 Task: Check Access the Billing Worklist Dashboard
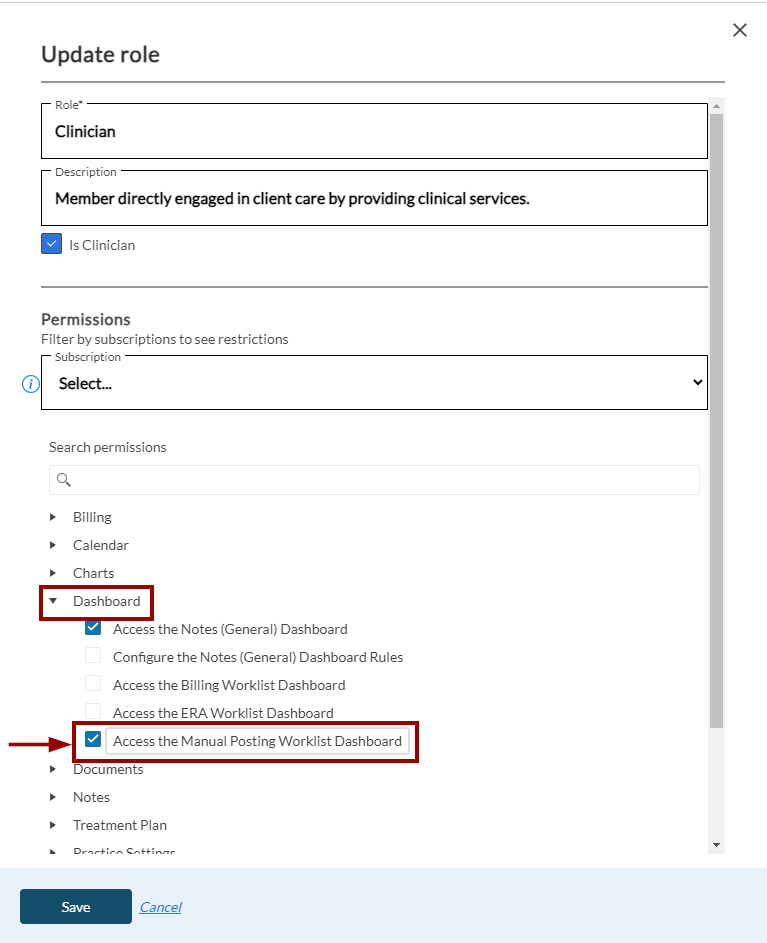click(x=93, y=685)
